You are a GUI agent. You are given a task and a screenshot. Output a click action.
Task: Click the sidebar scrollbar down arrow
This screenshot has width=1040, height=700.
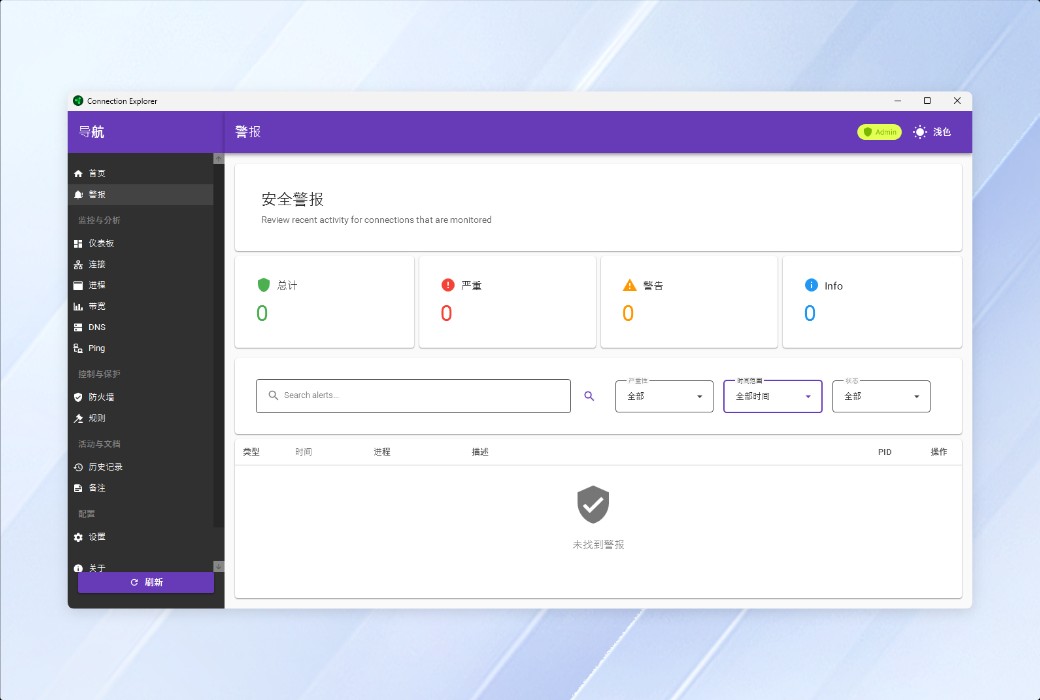pyautogui.click(x=218, y=567)
